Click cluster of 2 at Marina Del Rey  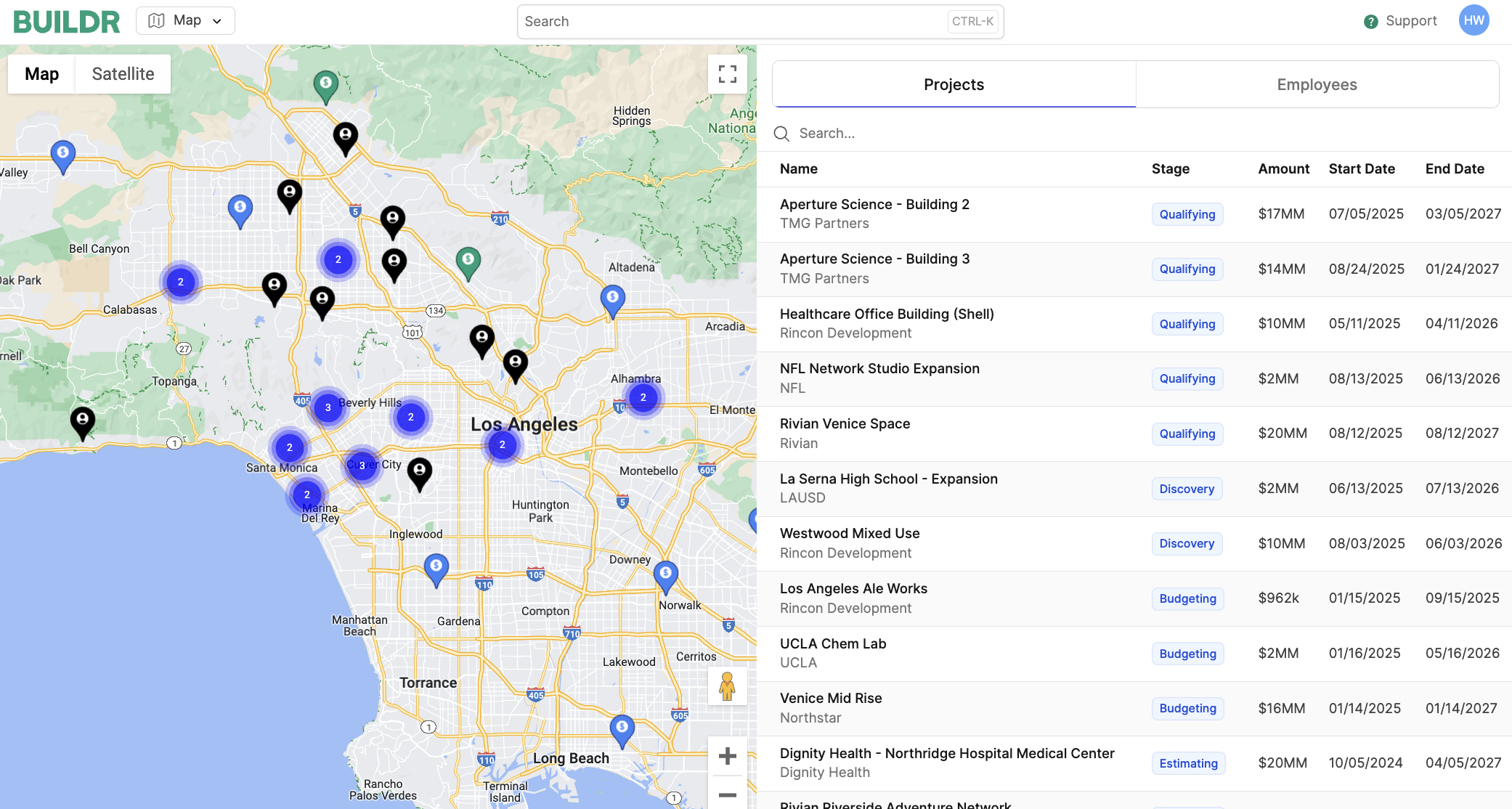point(307,495)
